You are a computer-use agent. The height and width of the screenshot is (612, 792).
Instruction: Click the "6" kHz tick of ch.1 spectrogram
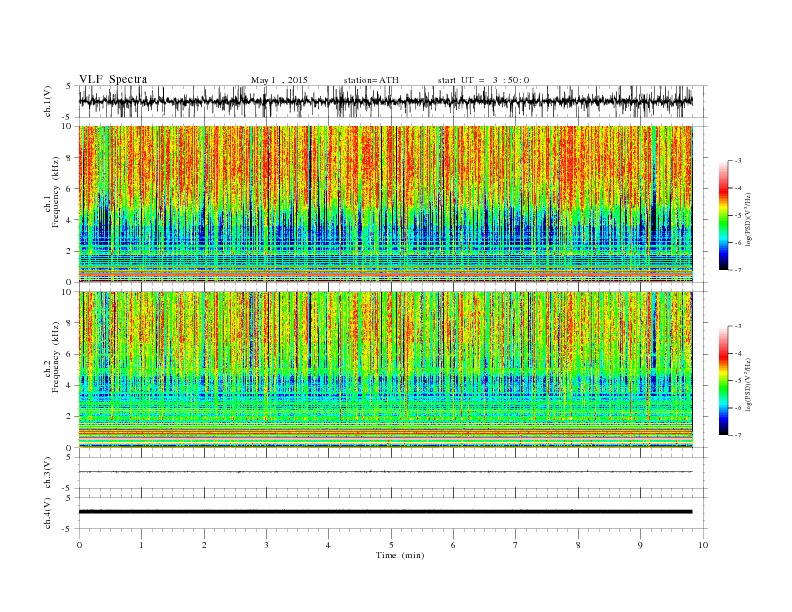click(69, 189)
